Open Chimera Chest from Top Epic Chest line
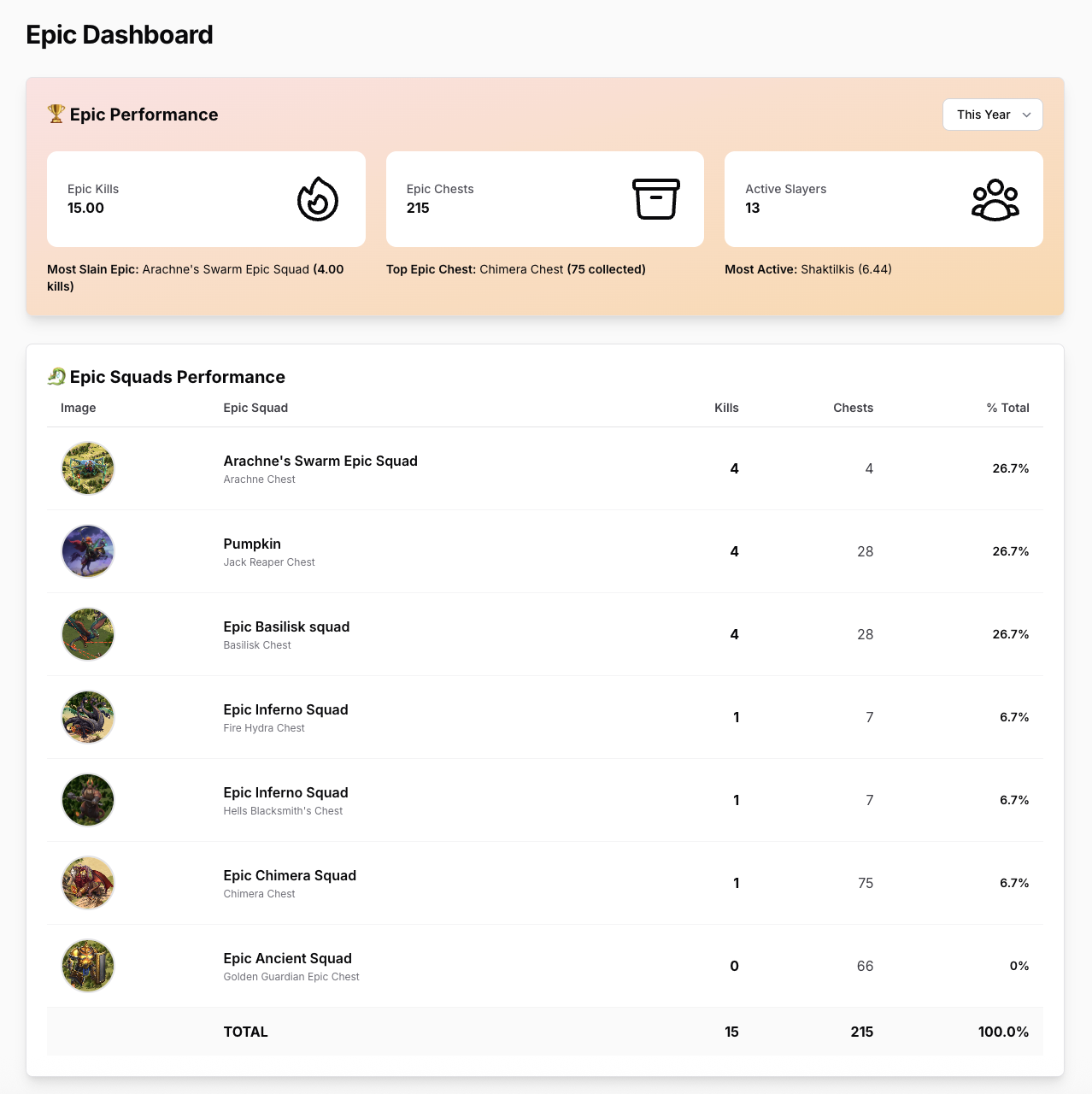The width and height of the screenshot is (1092, 1094). [522, 268]
